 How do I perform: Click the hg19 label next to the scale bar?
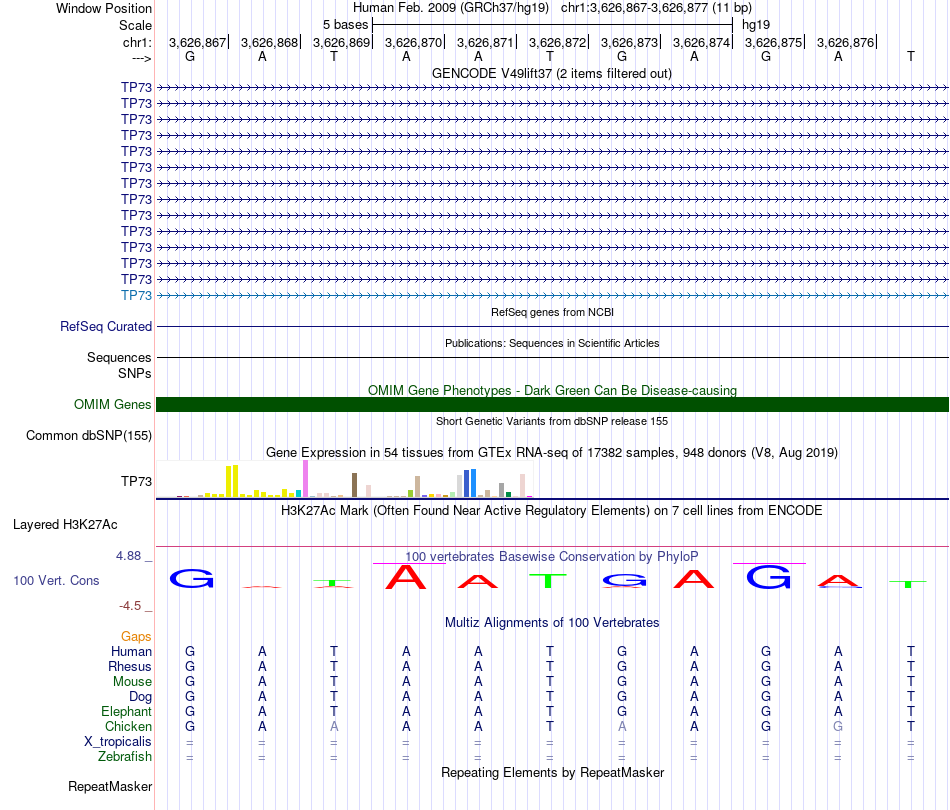tap(756, 25)
